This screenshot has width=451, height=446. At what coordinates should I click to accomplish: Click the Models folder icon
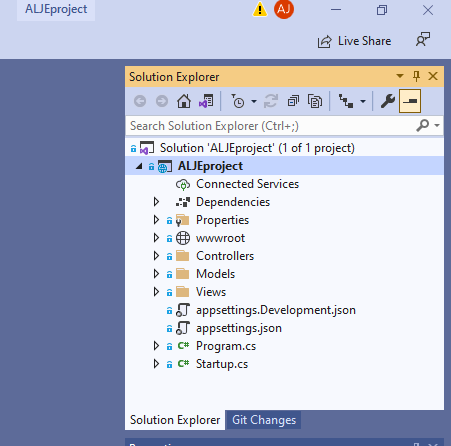pyautogui.click(x=182, y=274)
